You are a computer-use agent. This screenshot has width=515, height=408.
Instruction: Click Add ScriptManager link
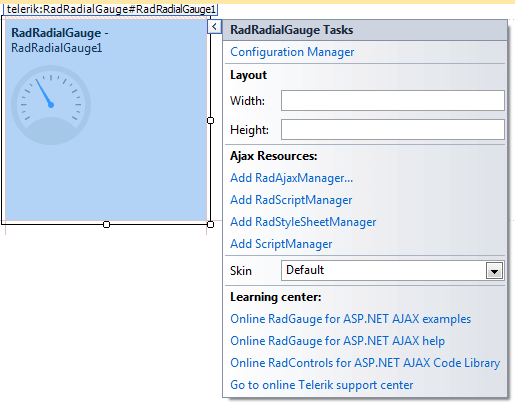(281, 244)
